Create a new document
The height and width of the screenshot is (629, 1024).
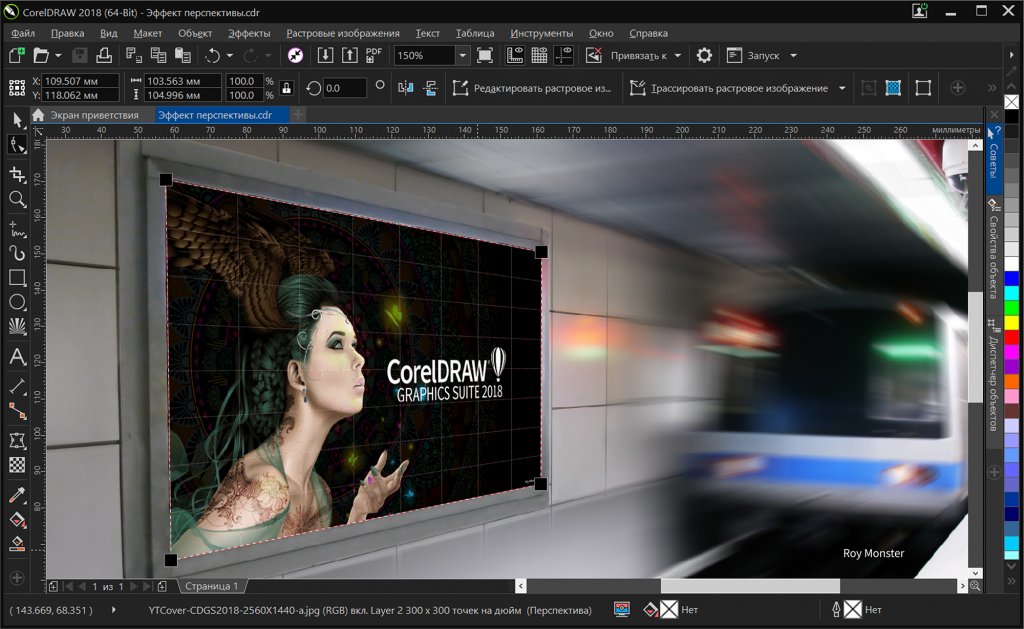[16, 56]
